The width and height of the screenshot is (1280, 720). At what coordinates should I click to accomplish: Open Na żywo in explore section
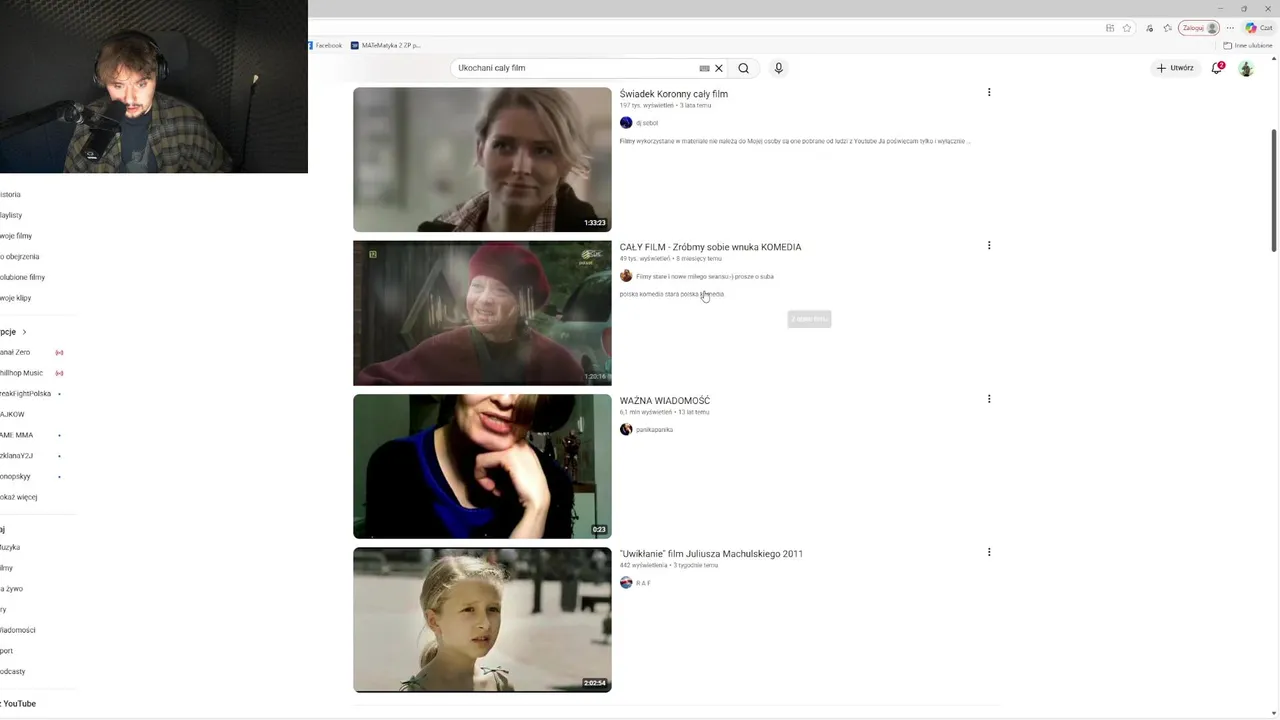(11, 589)
